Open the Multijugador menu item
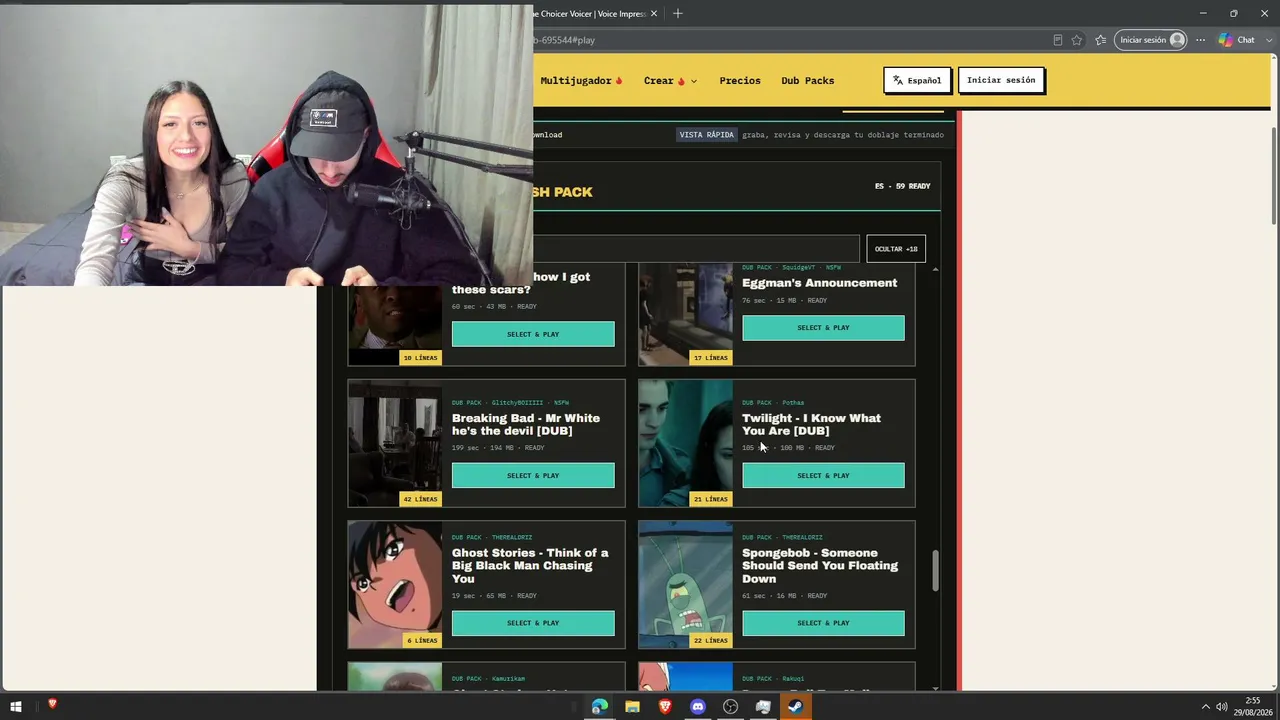Image resolution: width=1280 pixels, height=720 pixels. [582, 81]
